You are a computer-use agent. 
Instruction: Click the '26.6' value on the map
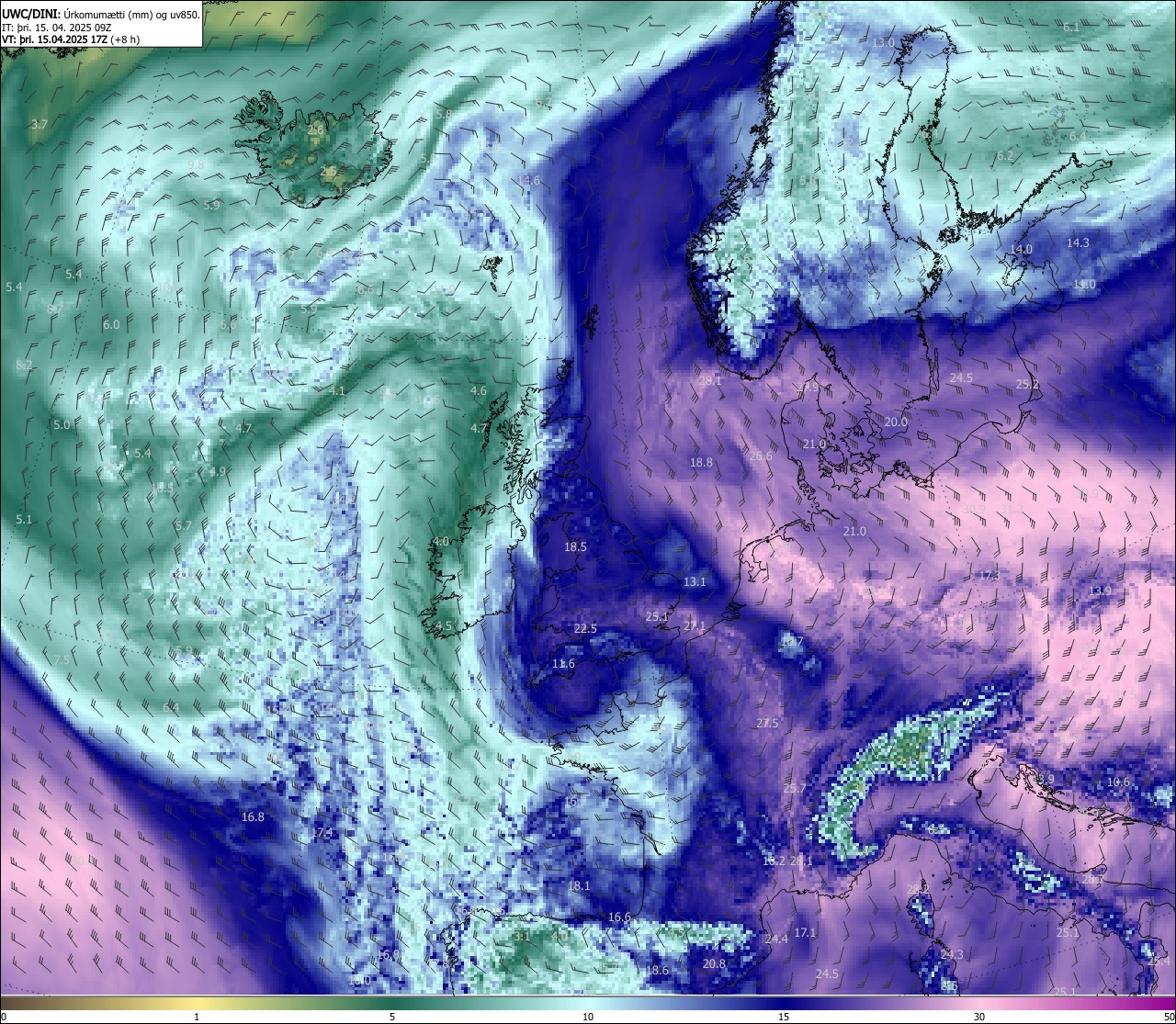(761, 456)
